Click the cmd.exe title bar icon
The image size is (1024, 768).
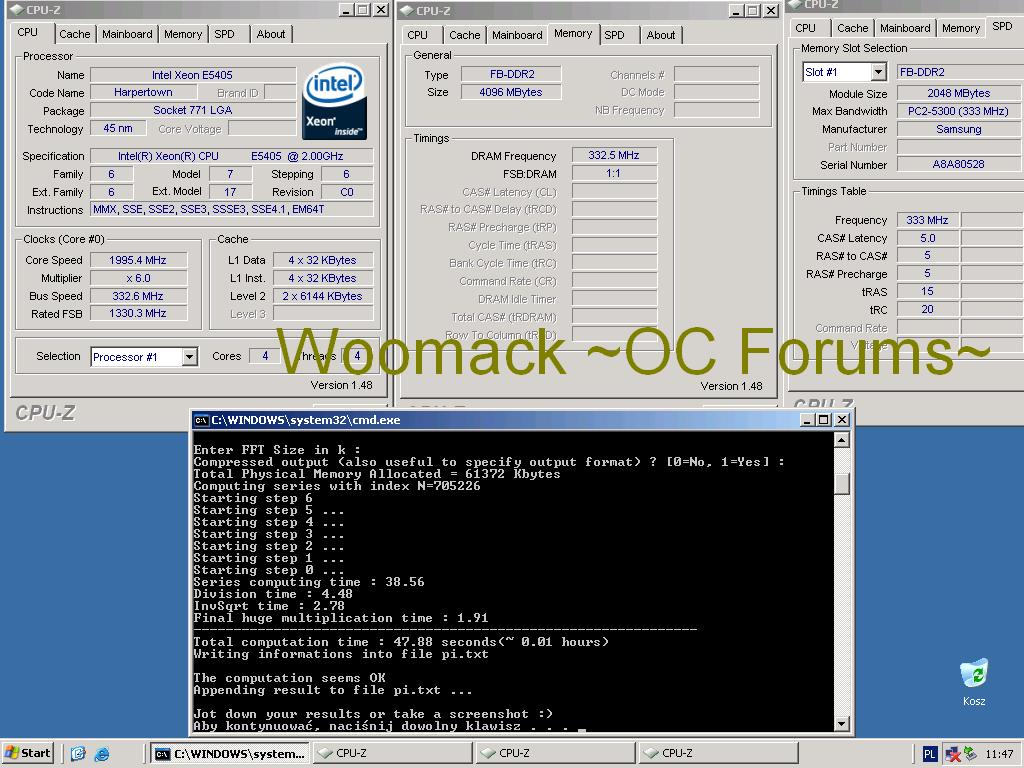tap(201, 420)
